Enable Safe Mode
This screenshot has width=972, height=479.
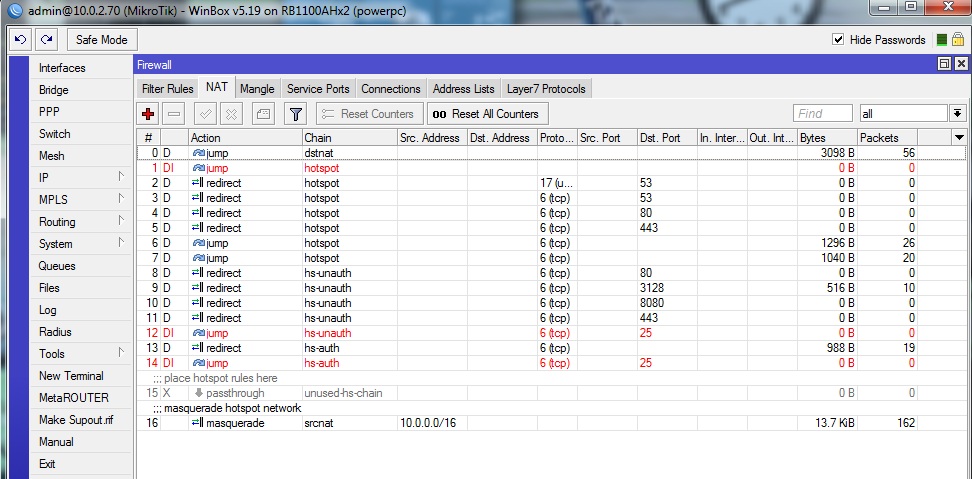(x=102, y=40)
